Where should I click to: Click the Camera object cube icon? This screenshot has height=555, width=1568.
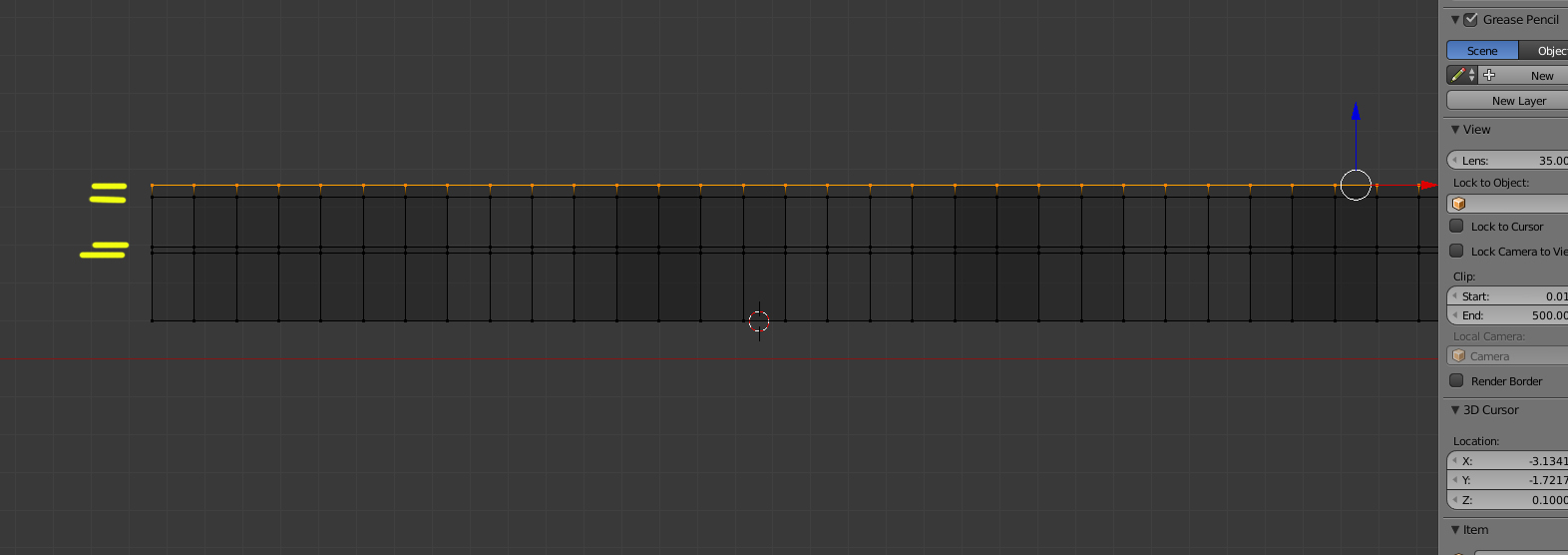(x=1458, y=356)
